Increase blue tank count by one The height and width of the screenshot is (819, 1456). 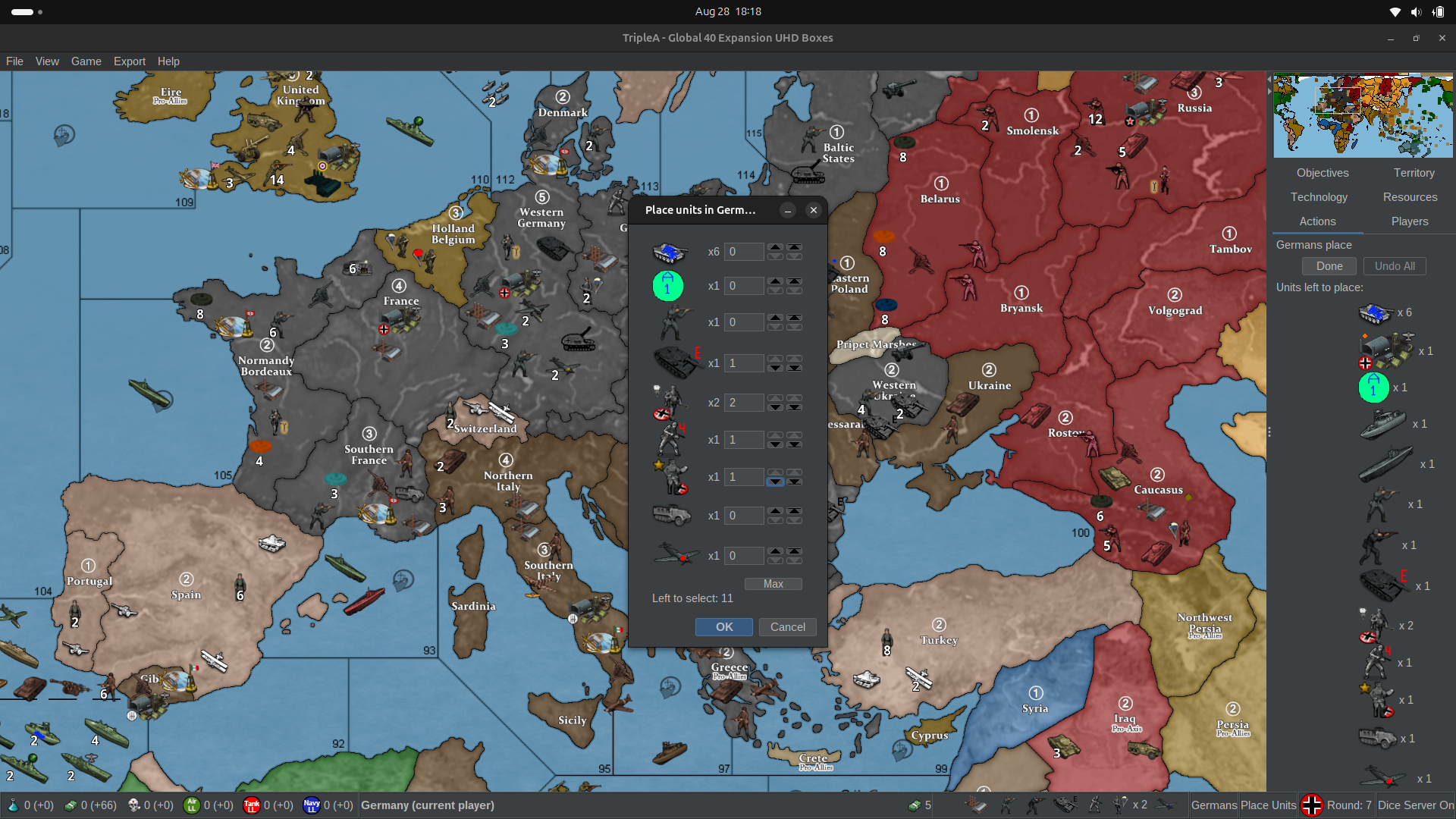pyautogui.click(x=775, y=247)
